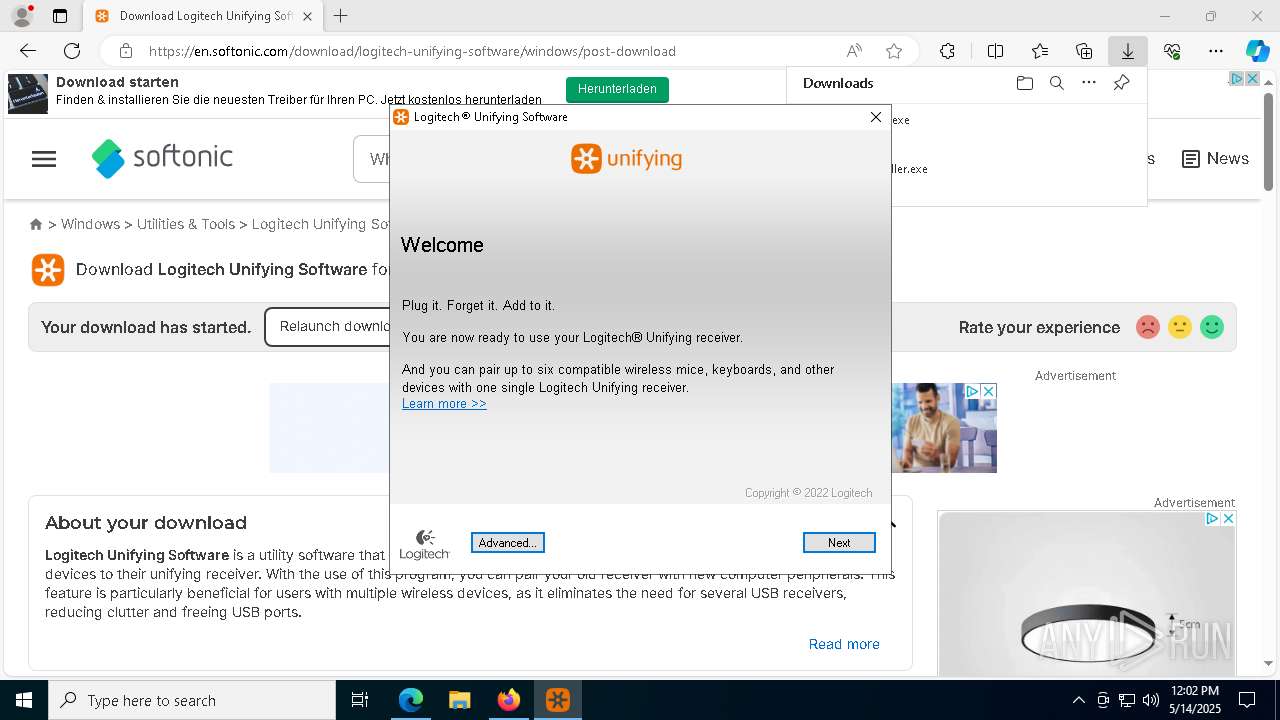Click green Herunterladen ad button
The width and height of the screenshot is (1280, 720).
(x=617, y=89)
